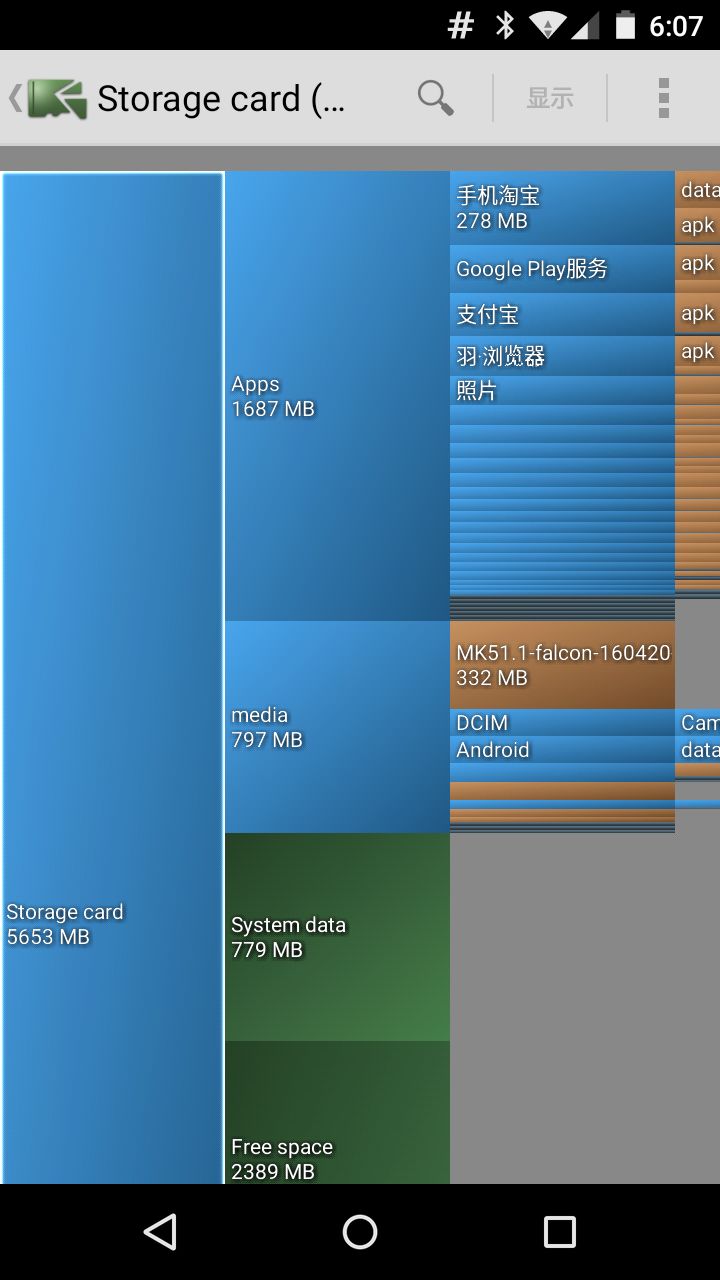720x1280 pixels.
Task: Select the 手机淘宝 278 MB block
Action: pos(562,208)
